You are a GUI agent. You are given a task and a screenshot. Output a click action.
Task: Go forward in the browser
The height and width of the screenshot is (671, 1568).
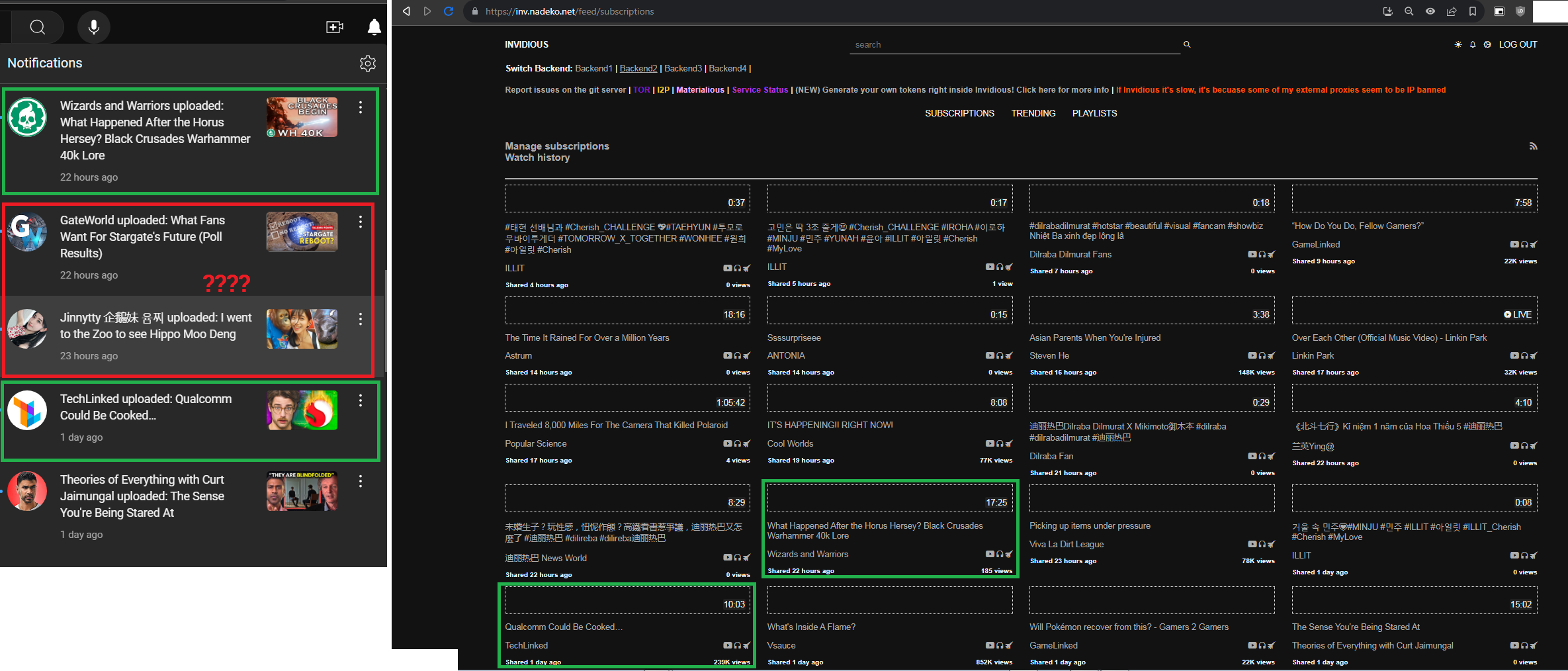tap(427, 11)
